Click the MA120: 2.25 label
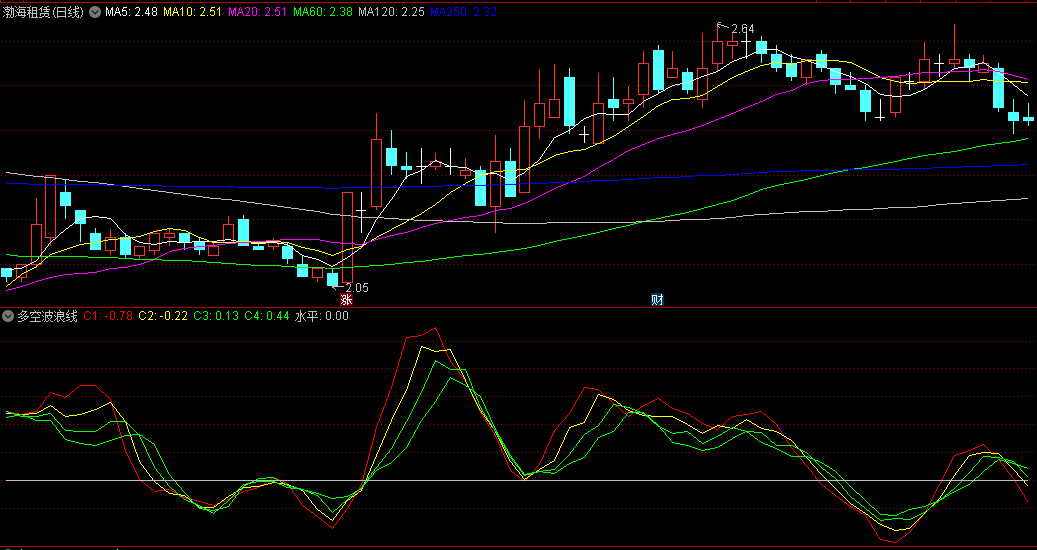 coord(391,12)
